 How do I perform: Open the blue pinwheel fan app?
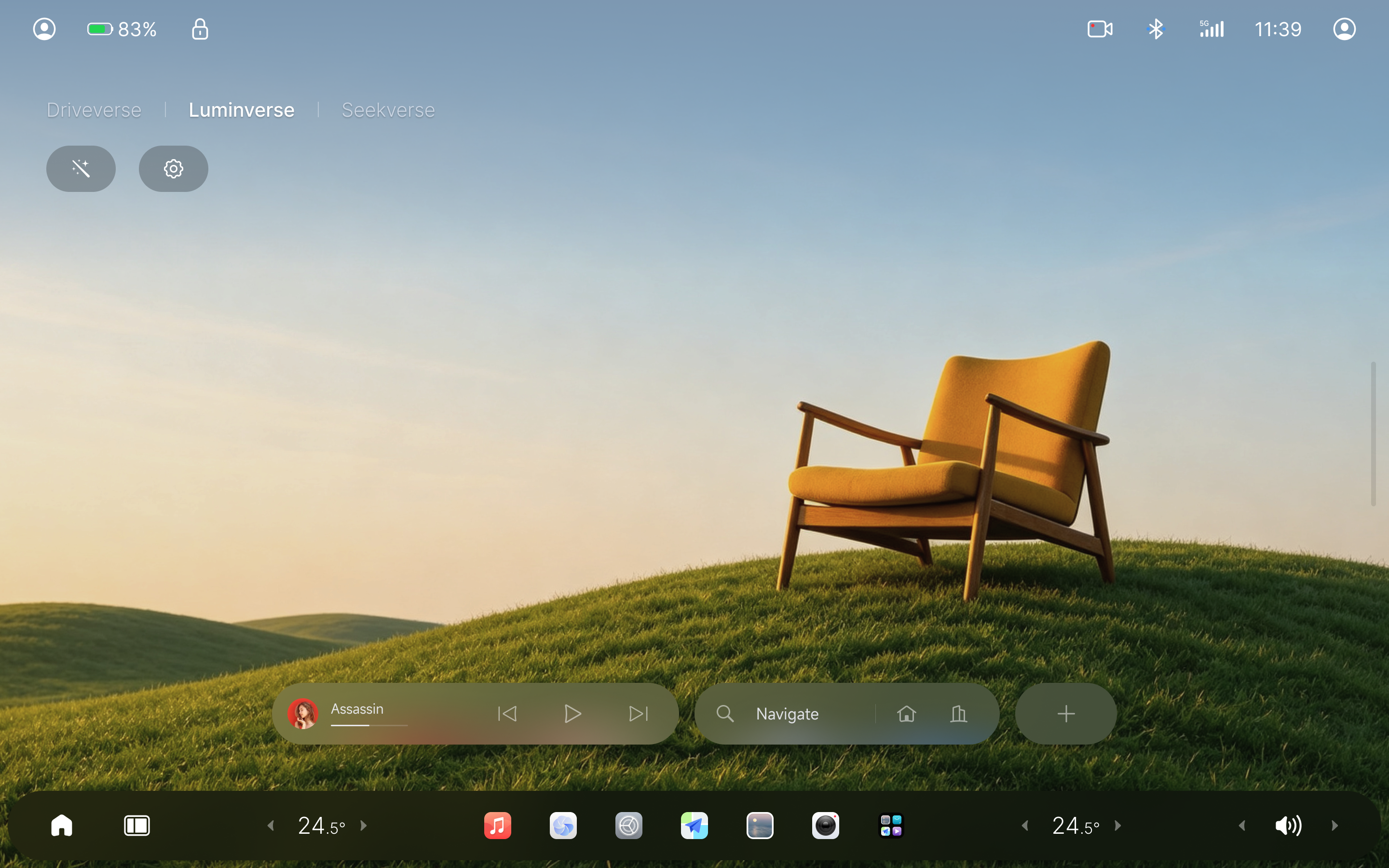(563, 826)
